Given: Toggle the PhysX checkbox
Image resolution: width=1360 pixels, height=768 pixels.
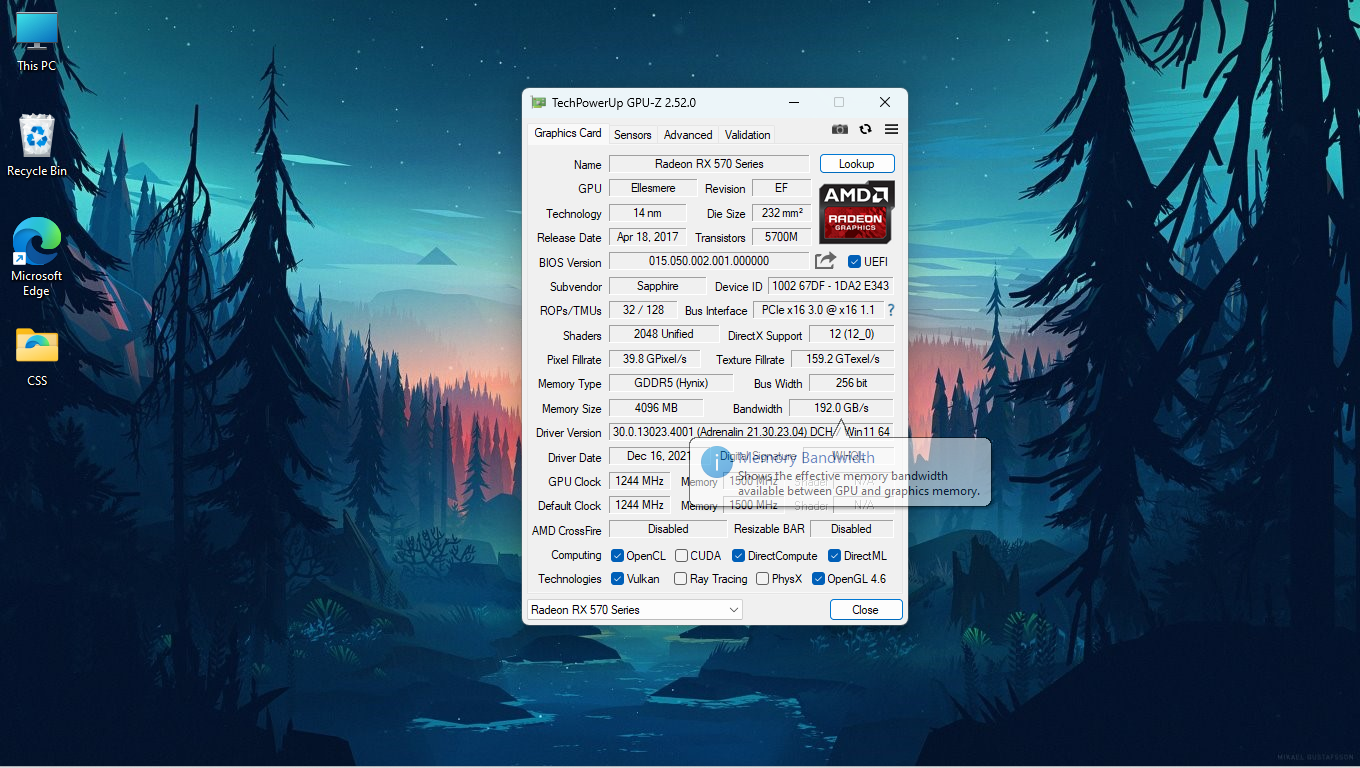Looking at the screenshot, I should [763, 579].
